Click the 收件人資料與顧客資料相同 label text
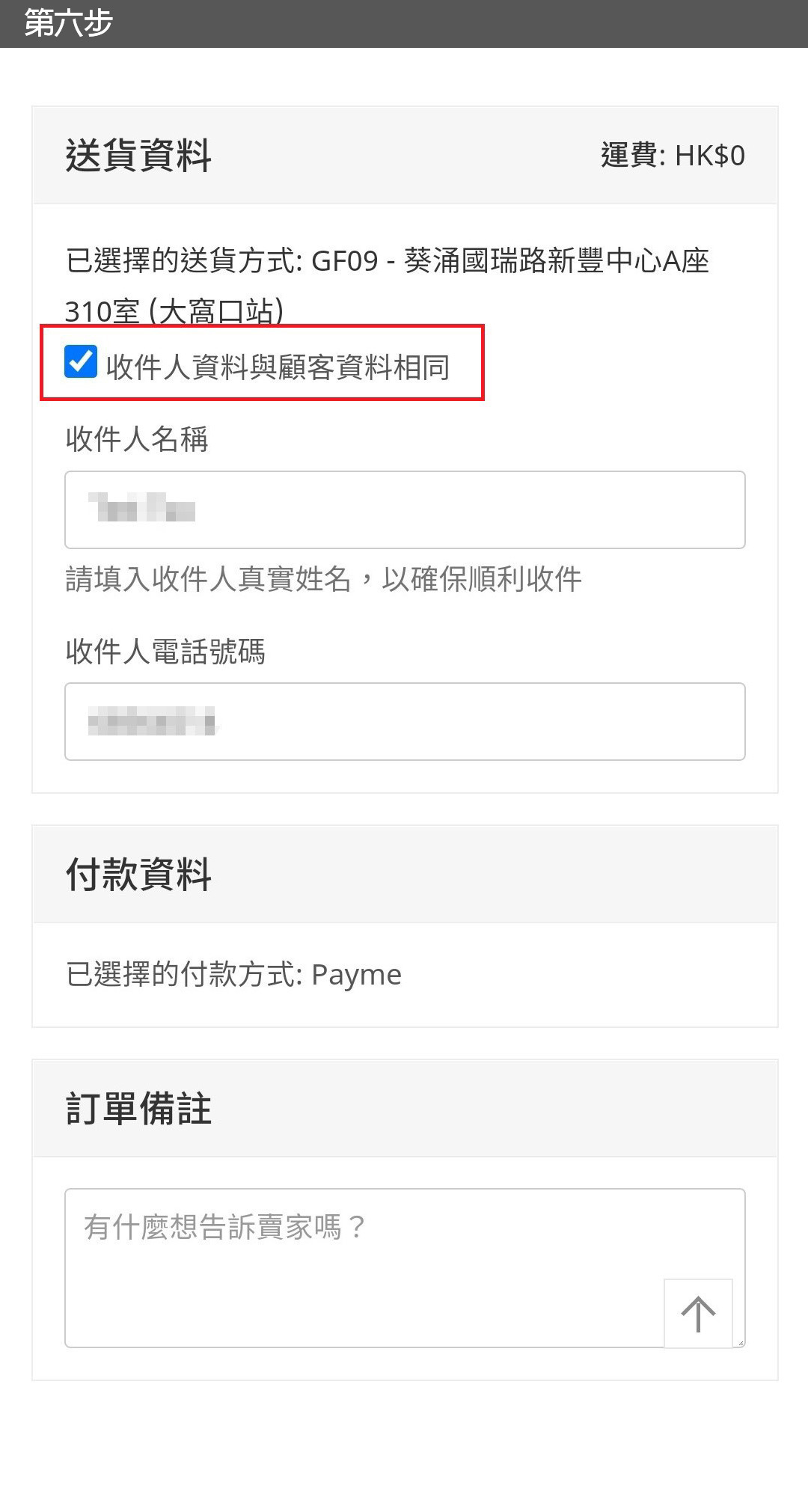 278,367
